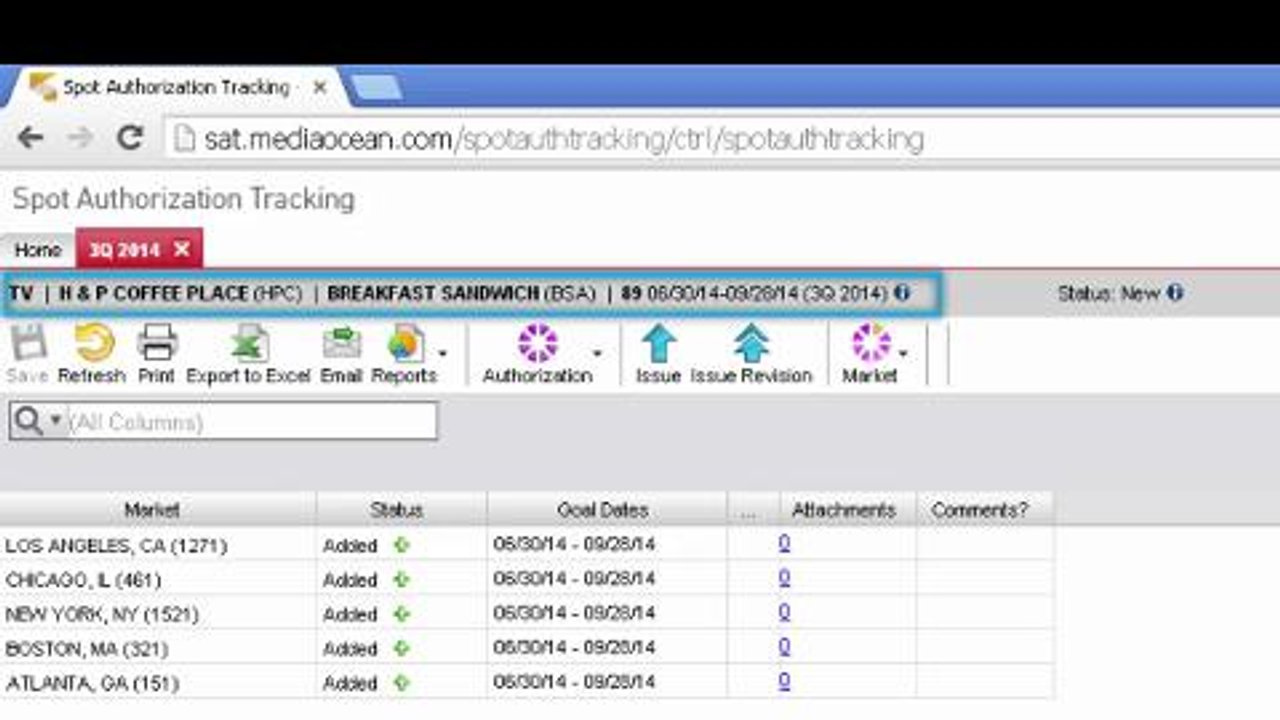Click the browser Forward arrow
1280x720 pixels.
click(80, 138)
